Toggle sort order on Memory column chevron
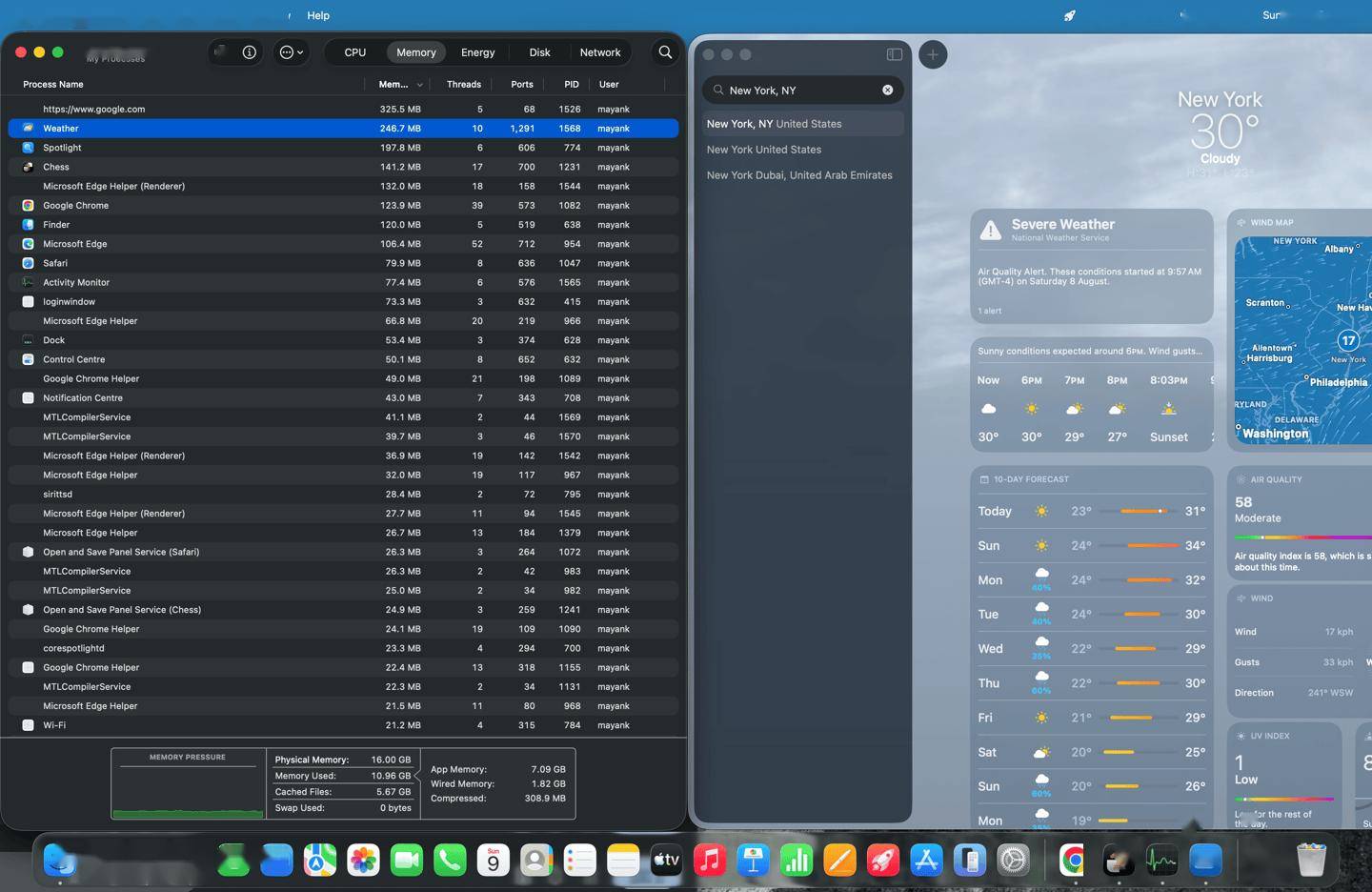 pyautogui.click(x=419, y=85)
